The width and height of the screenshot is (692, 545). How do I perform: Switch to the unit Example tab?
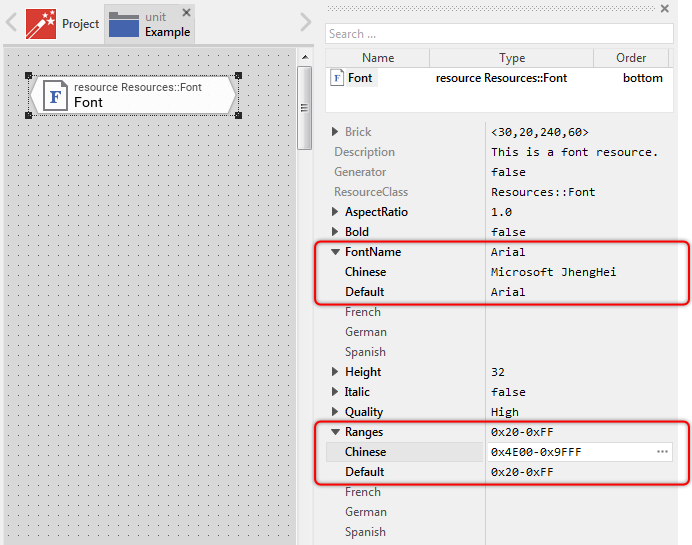click(x=167, y=24)
